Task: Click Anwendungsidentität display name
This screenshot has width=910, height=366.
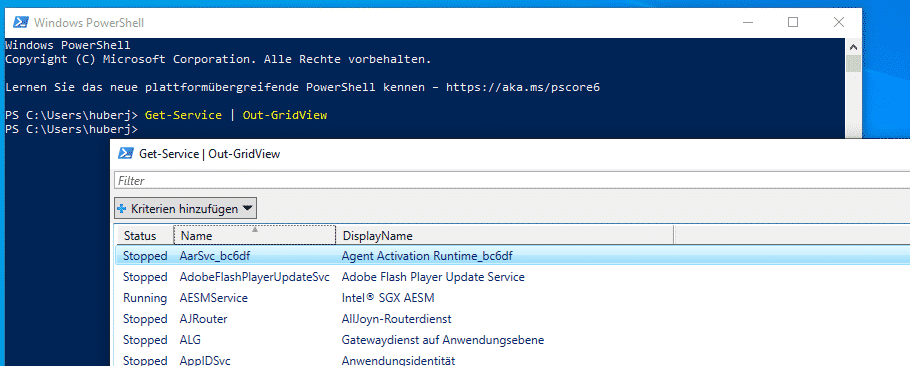Action: [x=399, y=361]
